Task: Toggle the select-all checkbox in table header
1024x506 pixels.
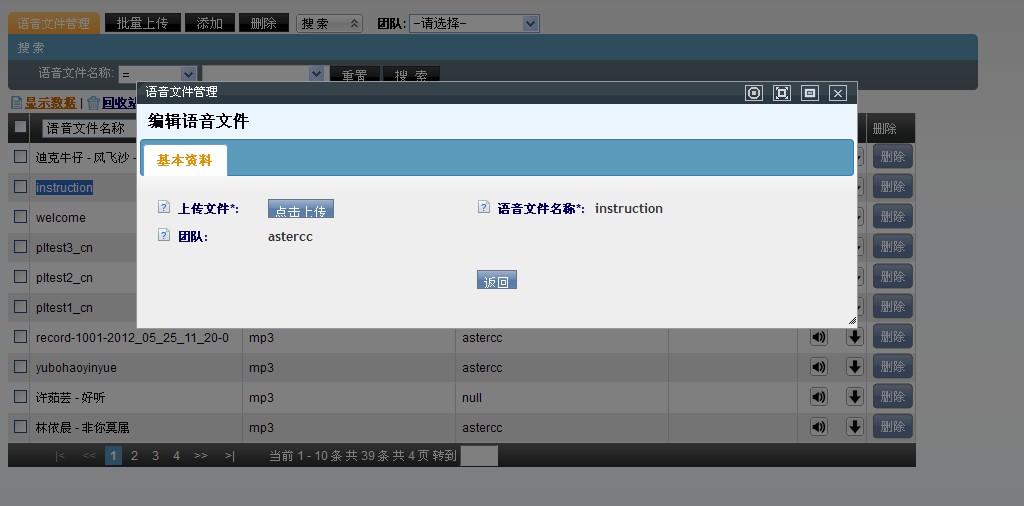Action: [x=20, y=127]
